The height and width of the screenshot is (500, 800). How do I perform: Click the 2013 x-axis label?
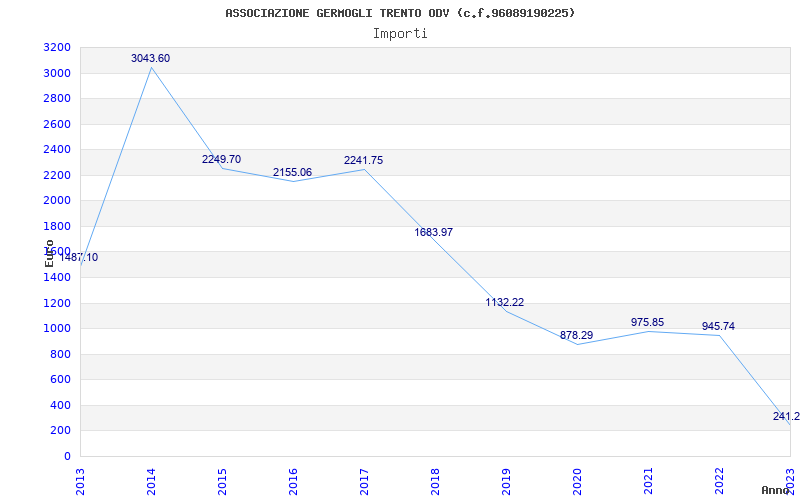(x=81, y=482)
